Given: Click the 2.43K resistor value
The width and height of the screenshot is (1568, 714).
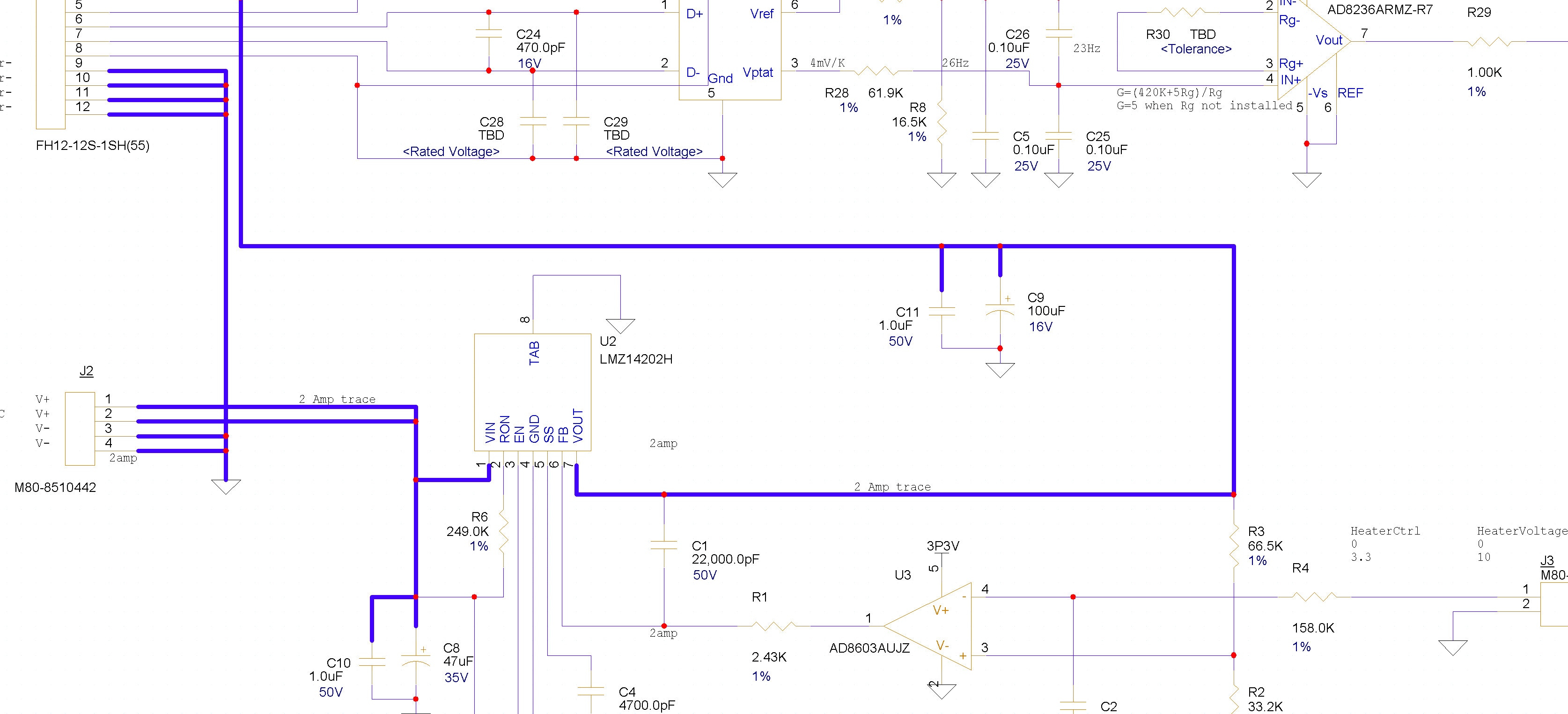Looking at the screenshot, I should coord(769,657).
